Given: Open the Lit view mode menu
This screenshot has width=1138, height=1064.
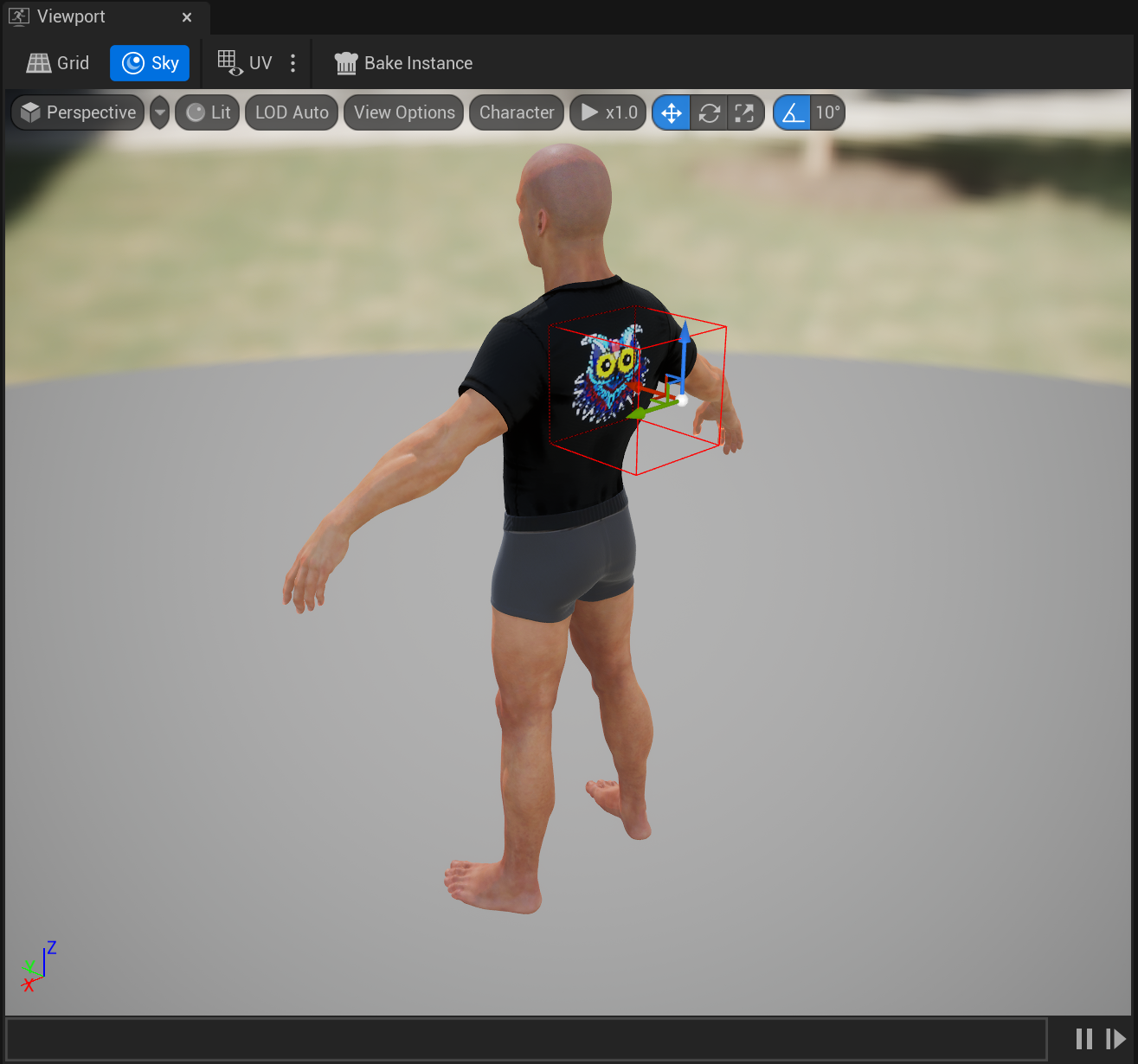Looking at the screenshot, I should pos(208,112).
